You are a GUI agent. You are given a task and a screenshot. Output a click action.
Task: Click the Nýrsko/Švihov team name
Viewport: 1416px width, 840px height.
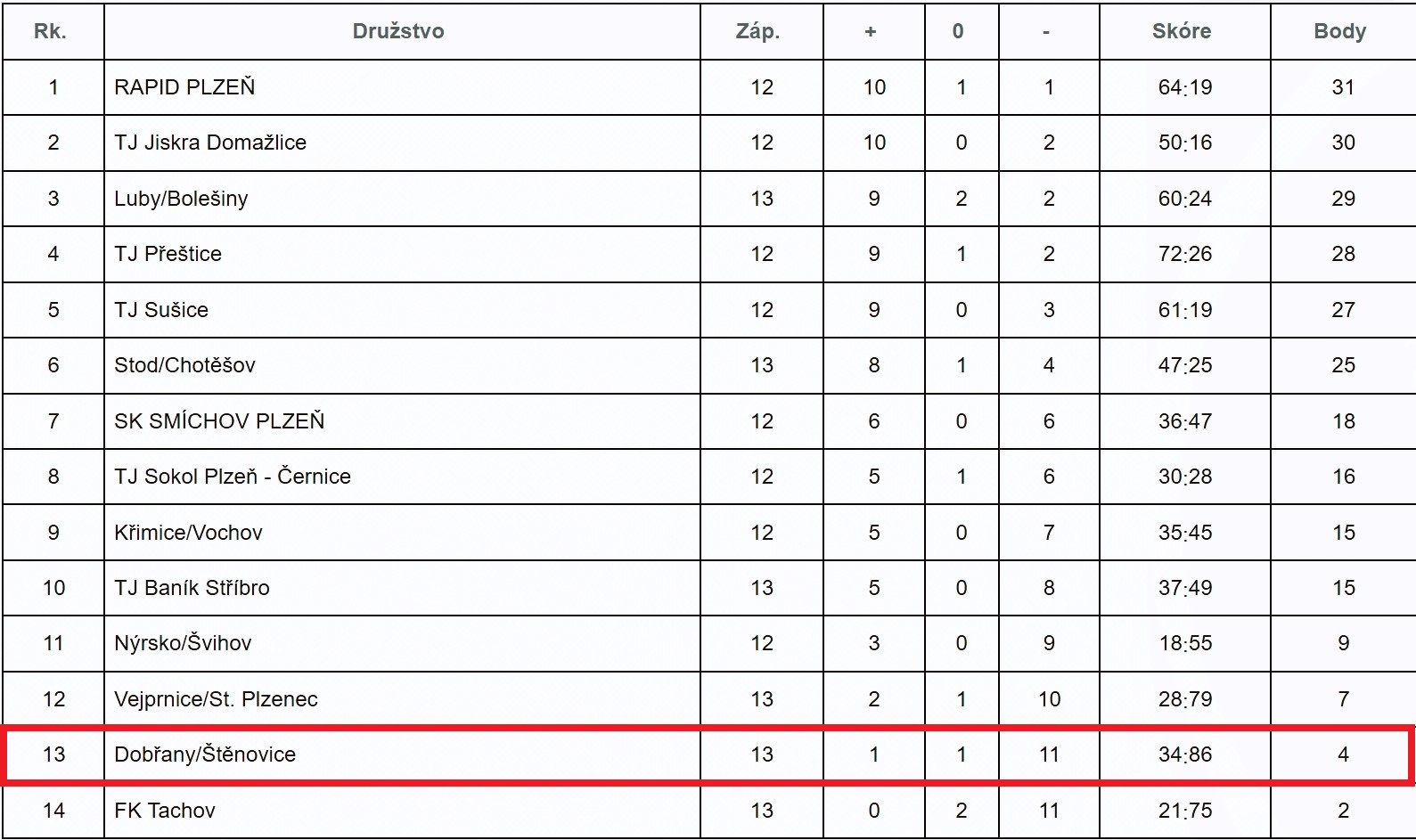183,643
